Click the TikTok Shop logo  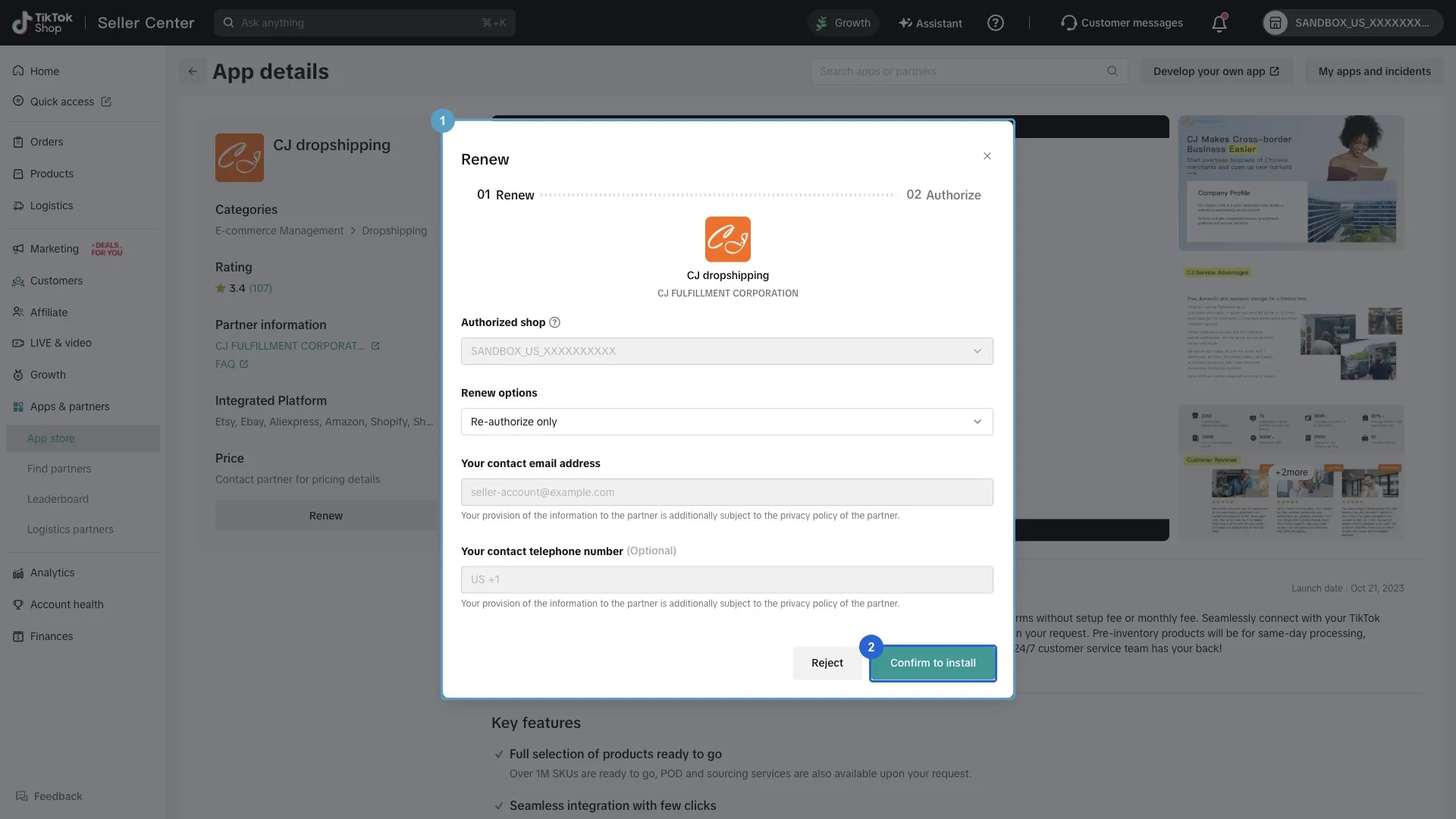tap(42, 23)
